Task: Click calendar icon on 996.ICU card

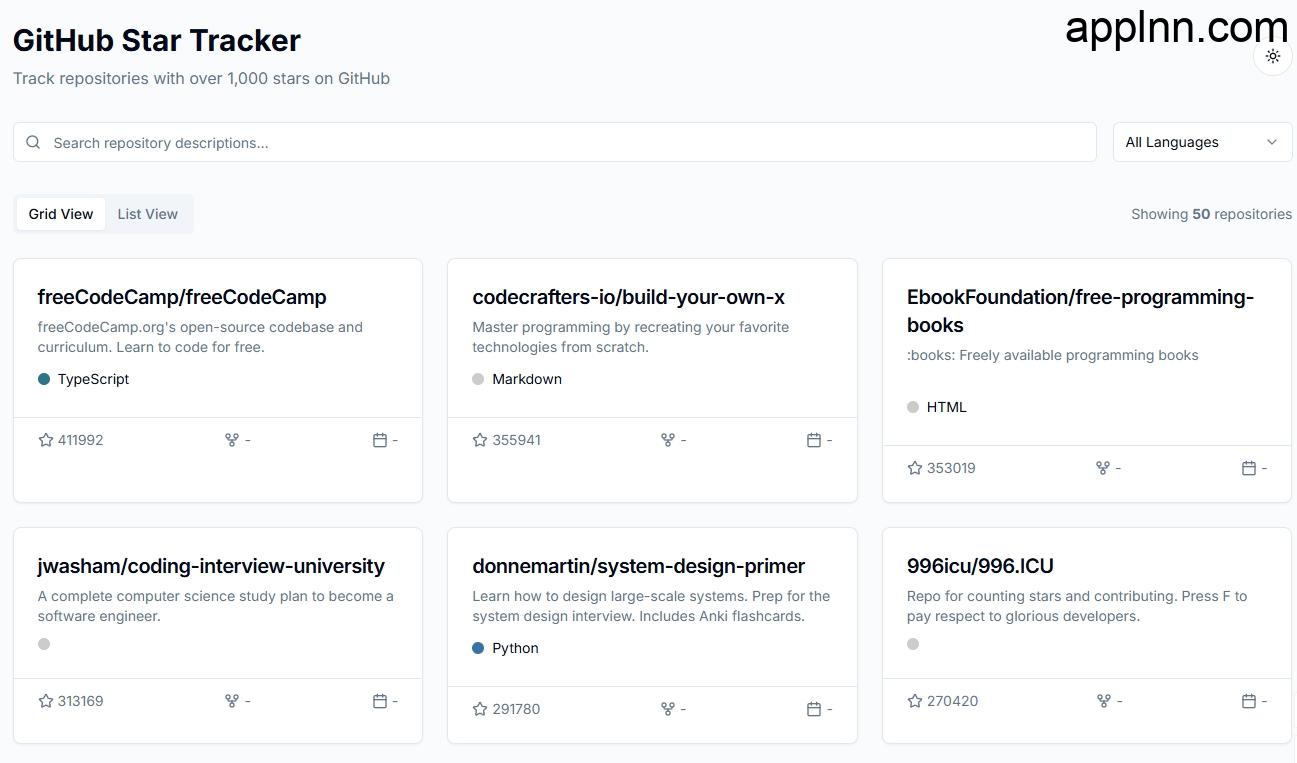Action: click(x=1249, y=701)
